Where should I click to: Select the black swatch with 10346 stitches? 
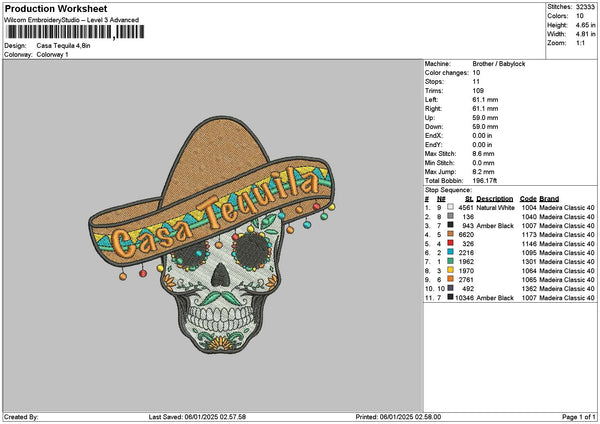pos(452,297)
